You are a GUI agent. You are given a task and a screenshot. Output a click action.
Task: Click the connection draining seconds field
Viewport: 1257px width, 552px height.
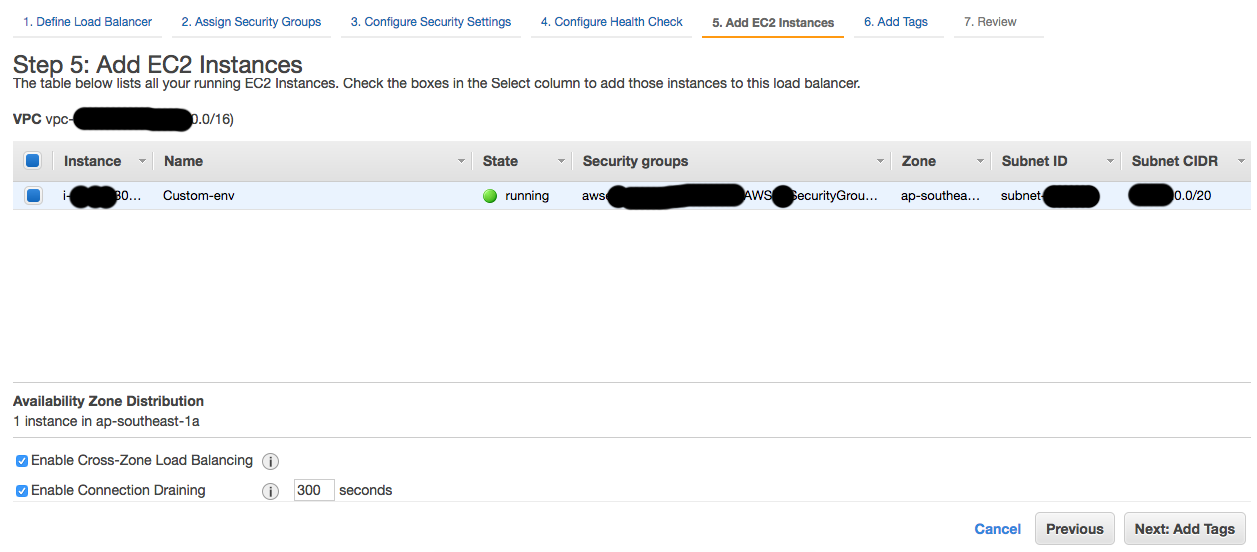(314, 490)
